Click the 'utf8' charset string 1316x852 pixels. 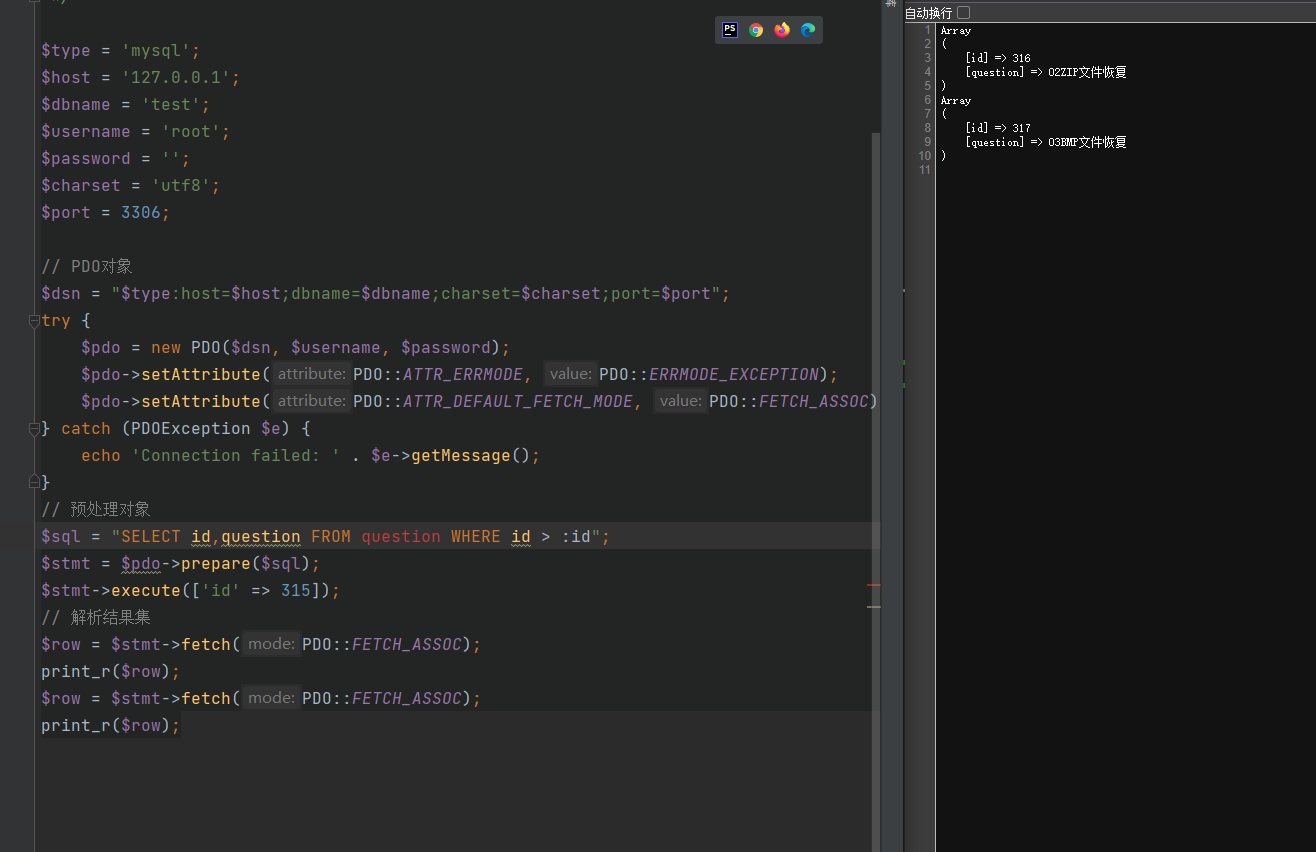tap(181, 185)
